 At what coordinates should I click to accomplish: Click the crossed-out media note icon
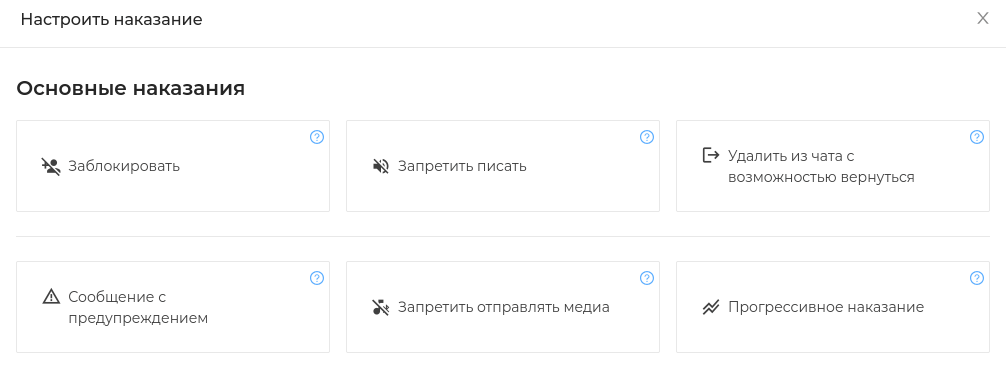coord(380,307)
